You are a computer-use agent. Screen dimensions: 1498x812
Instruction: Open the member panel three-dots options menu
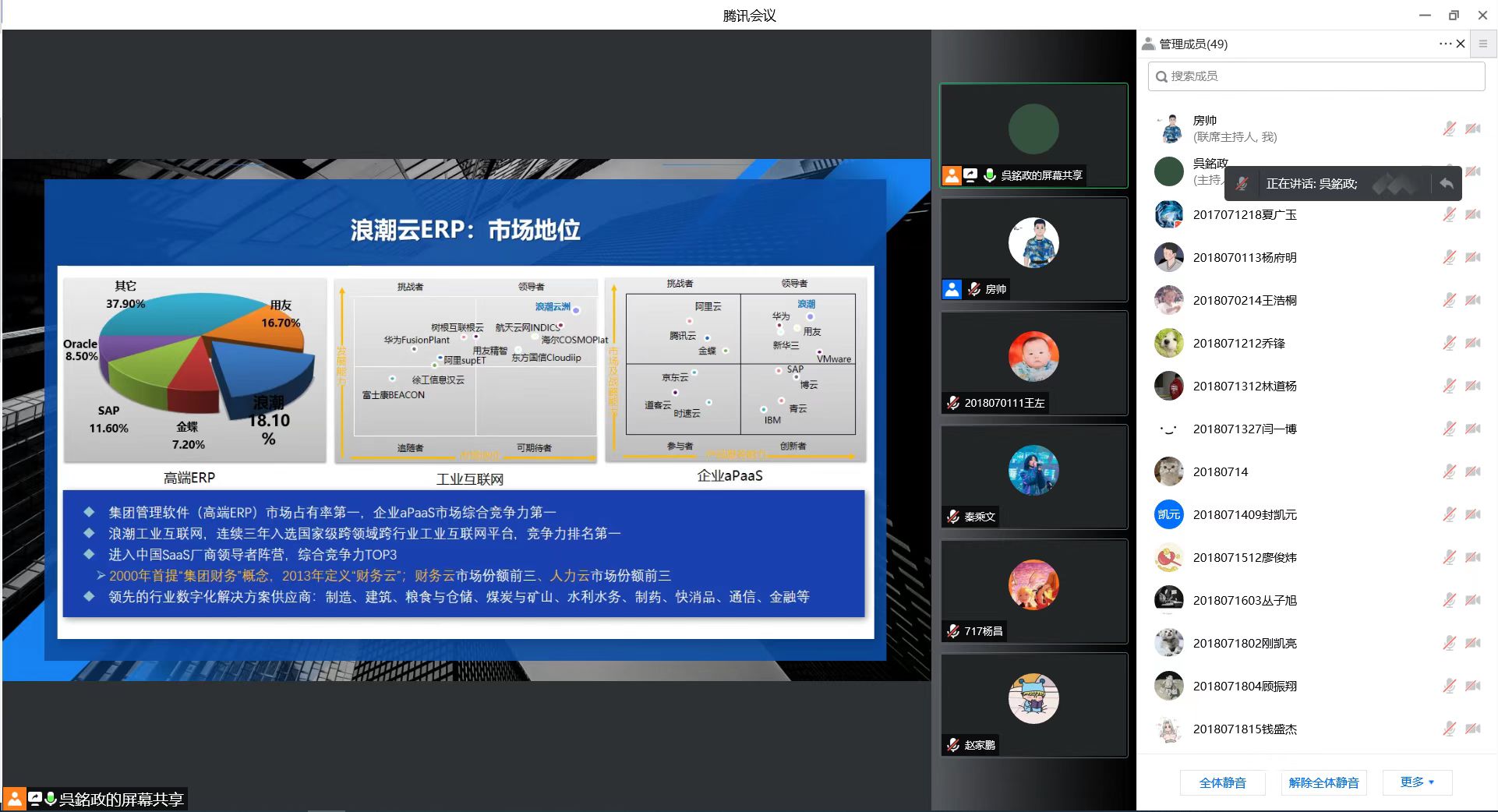1445,44
